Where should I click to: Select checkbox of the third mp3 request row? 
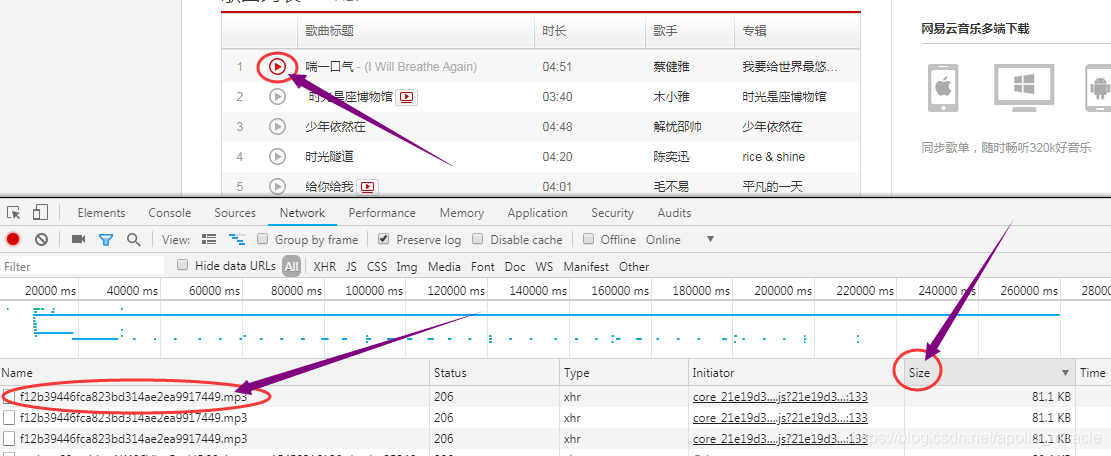point(9,439)
